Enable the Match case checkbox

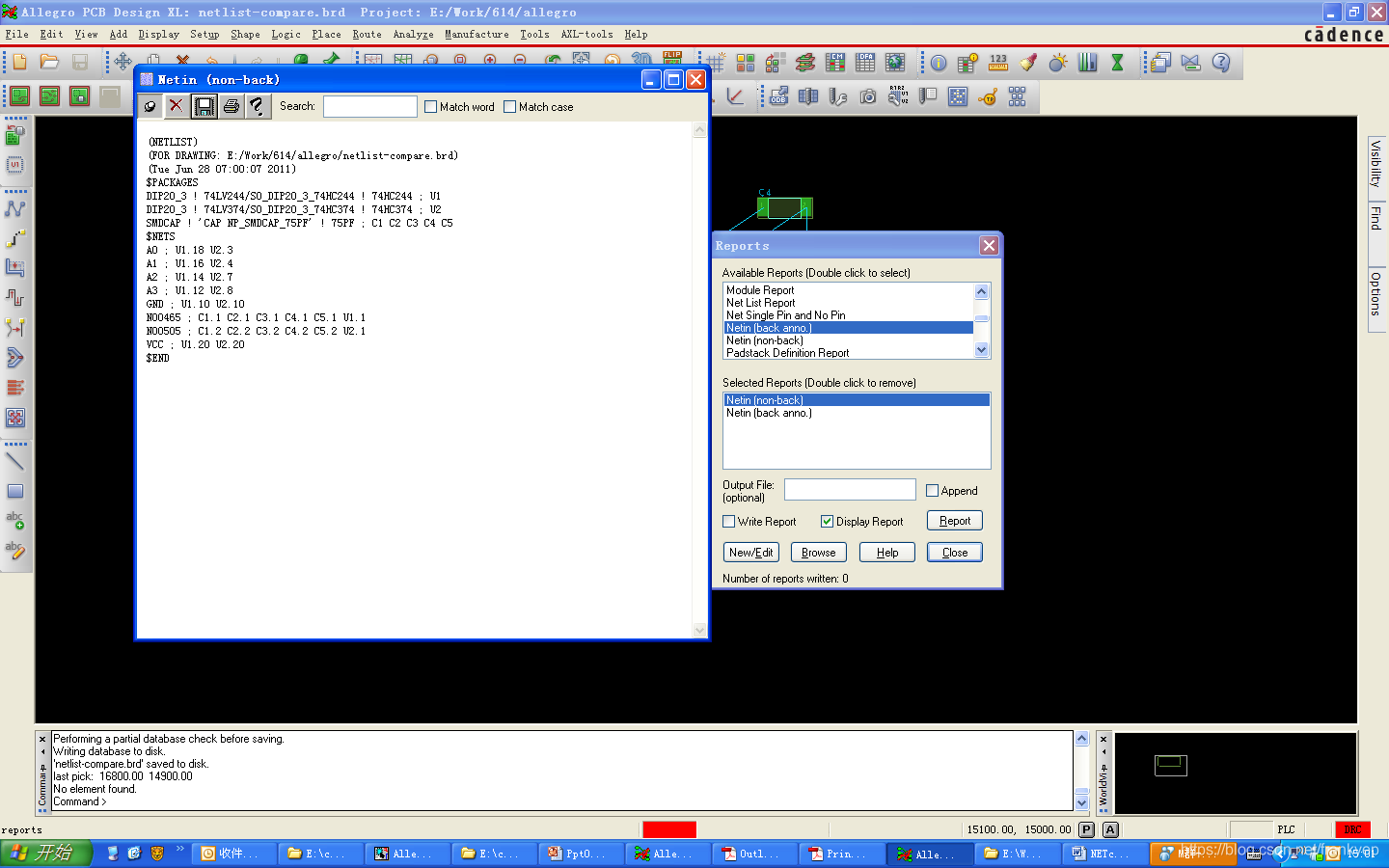tap(510, 107)
